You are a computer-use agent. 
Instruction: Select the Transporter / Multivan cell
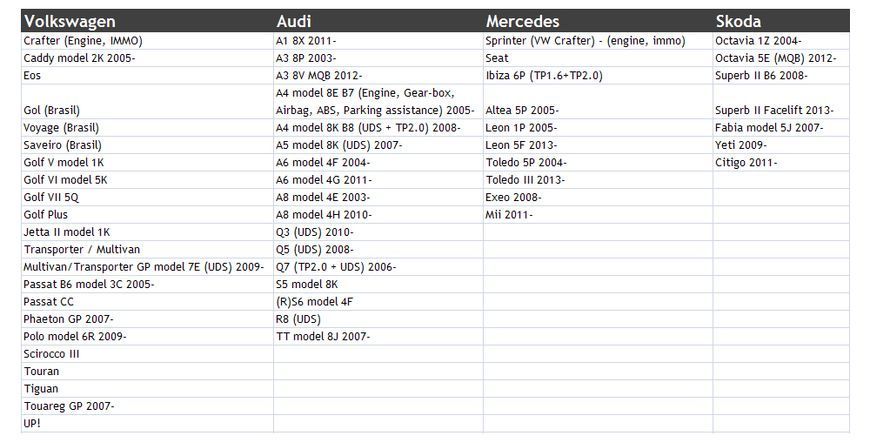pos(147,250)
